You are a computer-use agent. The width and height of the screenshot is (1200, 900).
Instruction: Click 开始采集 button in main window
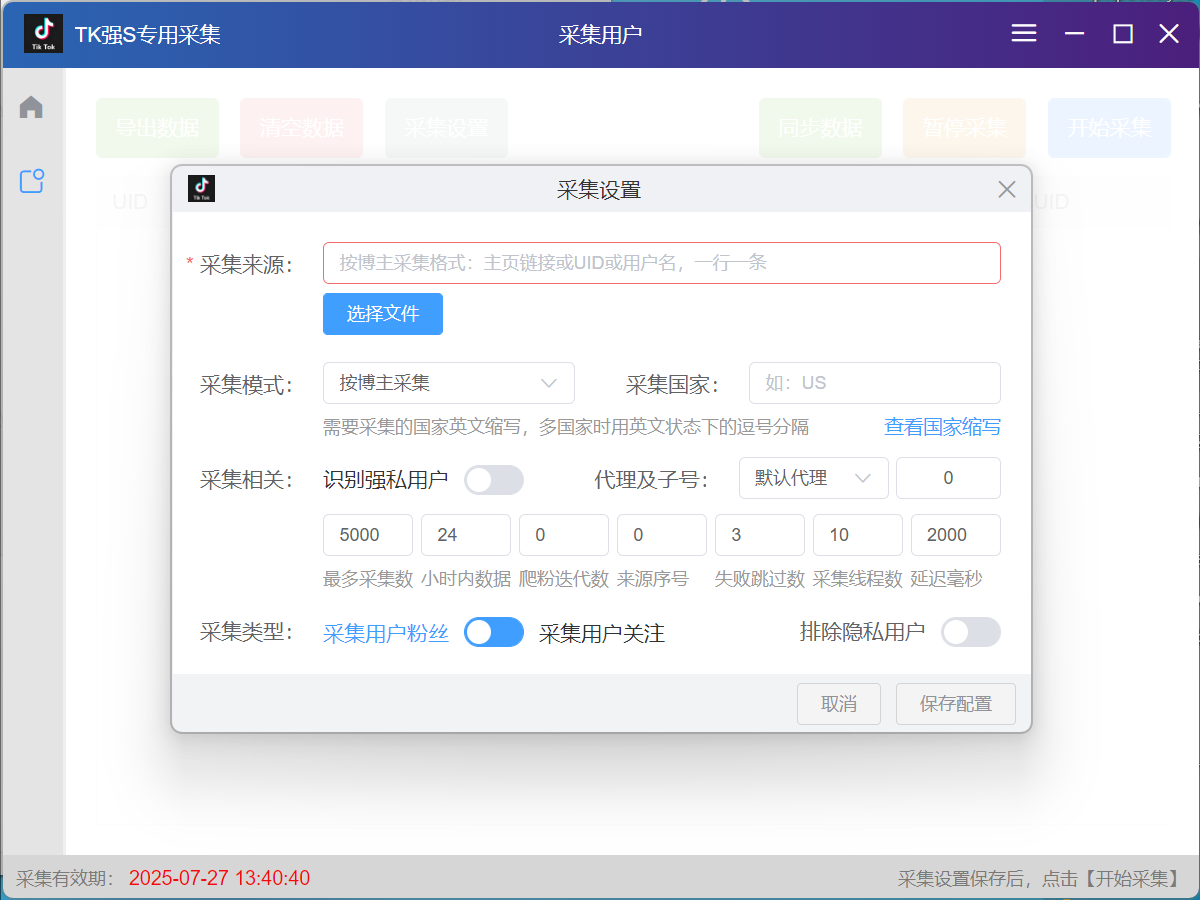click(1109, 128)
